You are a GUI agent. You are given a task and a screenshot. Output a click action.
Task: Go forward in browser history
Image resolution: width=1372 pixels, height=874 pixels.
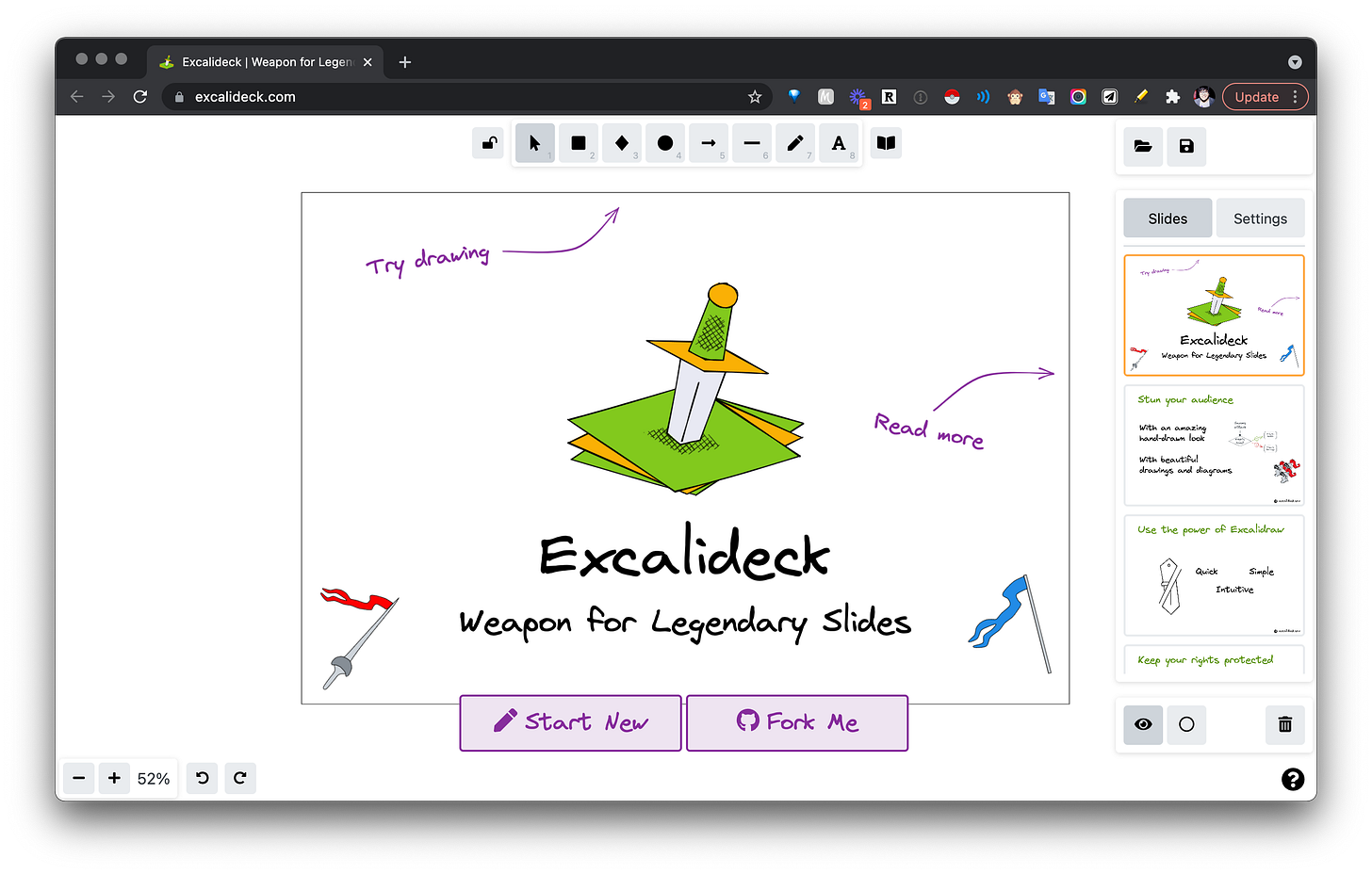pyautogui.click(x=108, y=96)
